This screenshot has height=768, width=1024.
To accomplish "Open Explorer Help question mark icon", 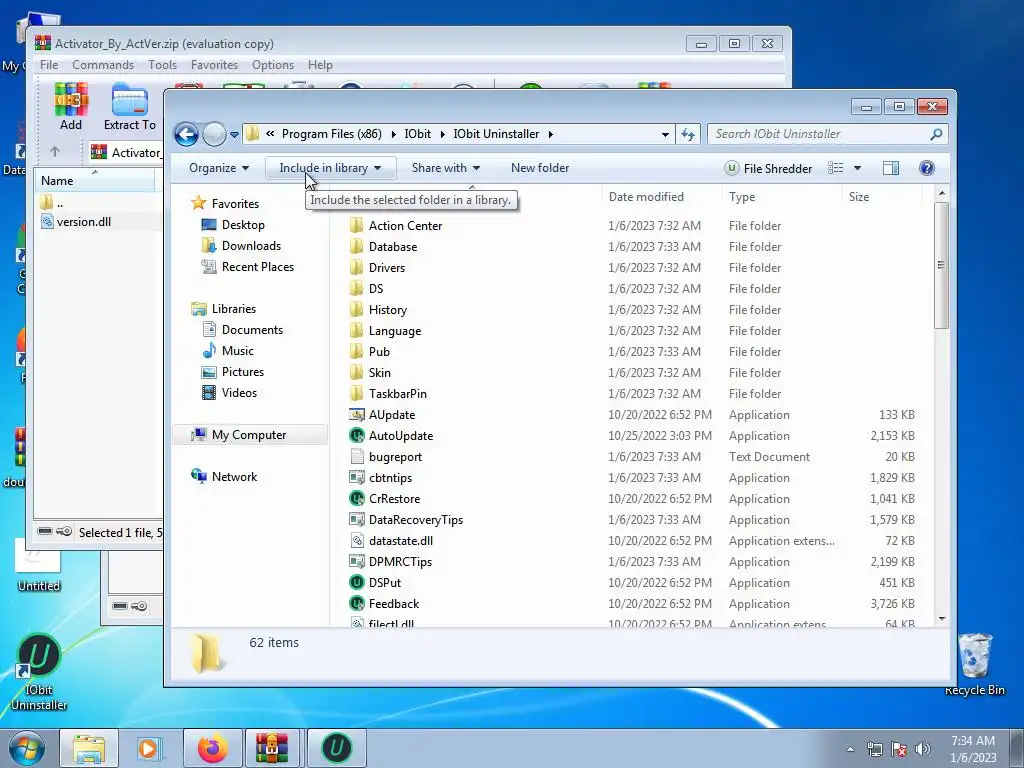I will (926, 168).
